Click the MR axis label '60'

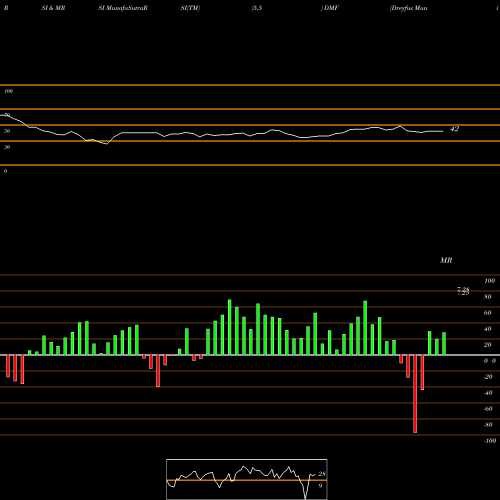tap(488, 313)
